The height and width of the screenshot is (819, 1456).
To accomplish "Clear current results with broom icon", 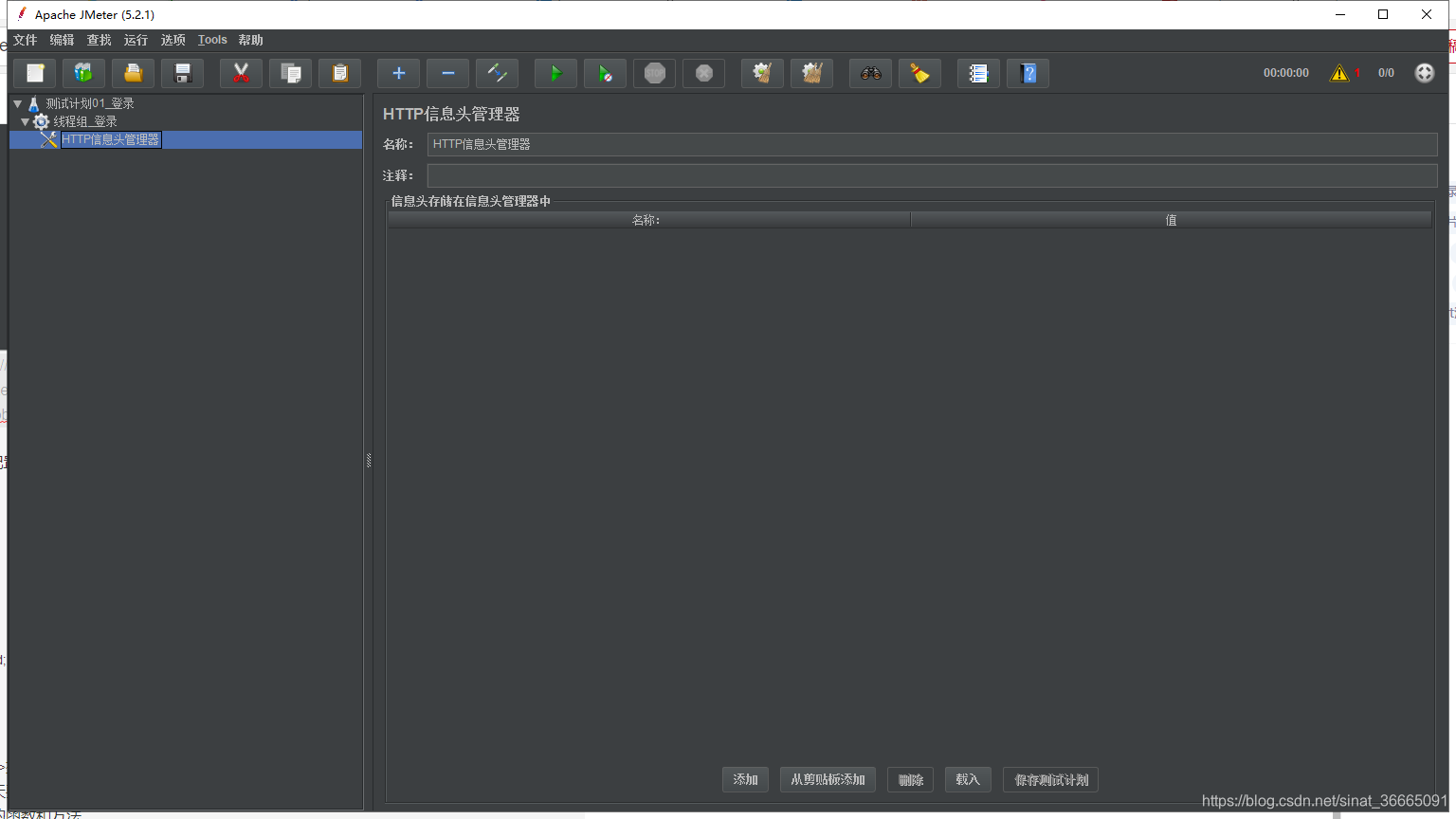I will [x=762, y=73].
